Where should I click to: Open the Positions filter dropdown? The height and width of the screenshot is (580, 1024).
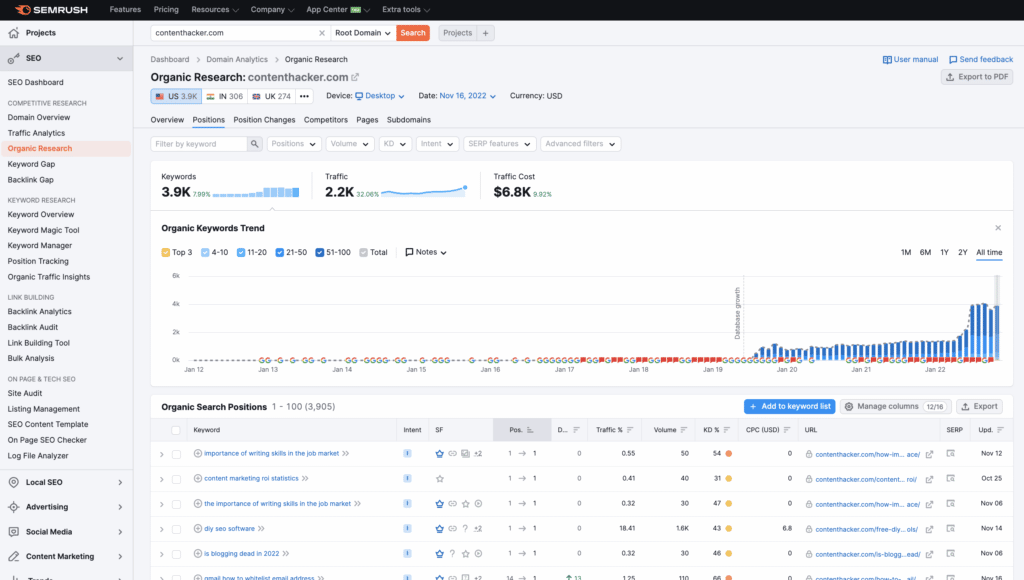(x=294, y=144)
